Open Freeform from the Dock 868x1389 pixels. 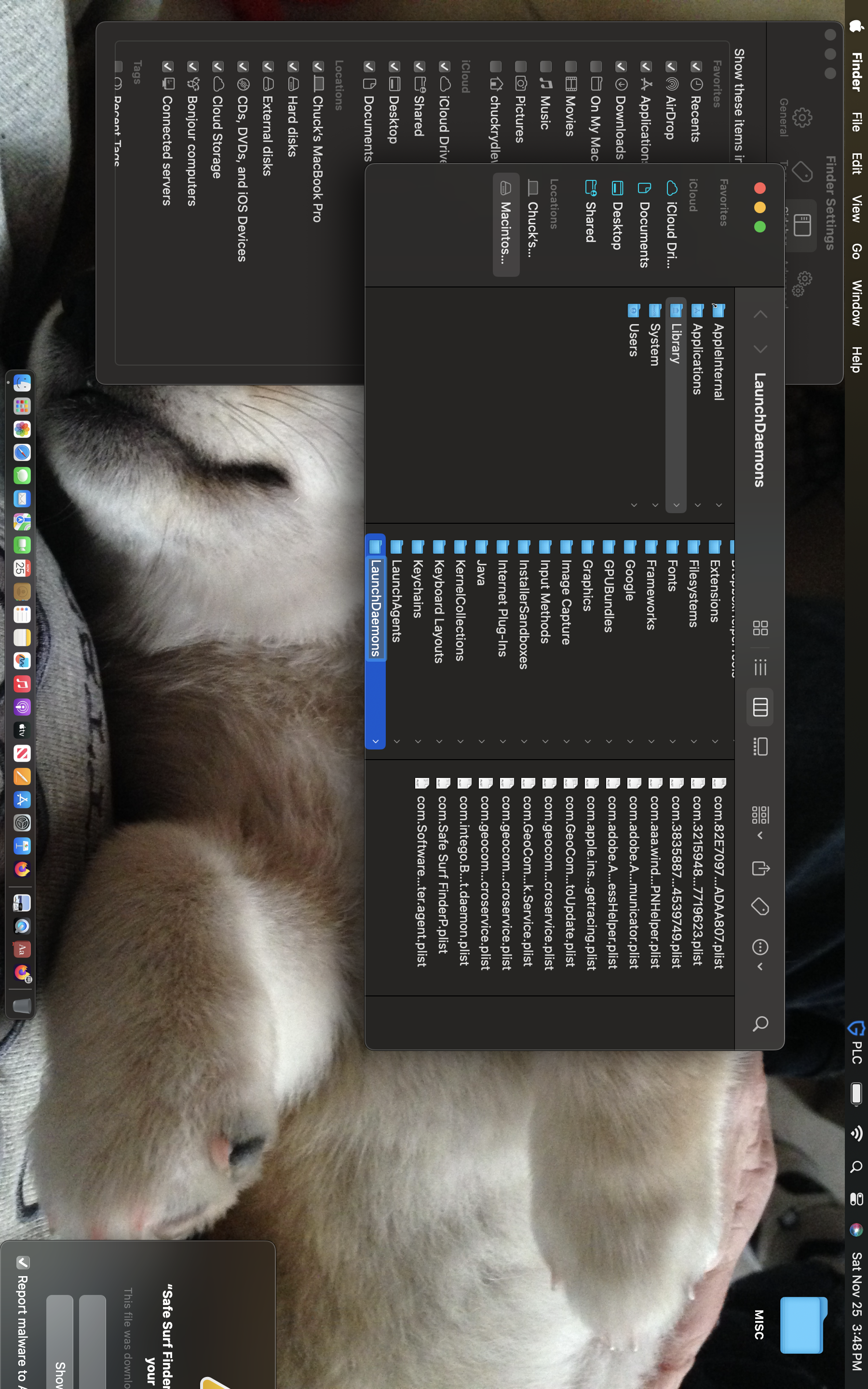[22, 661]
